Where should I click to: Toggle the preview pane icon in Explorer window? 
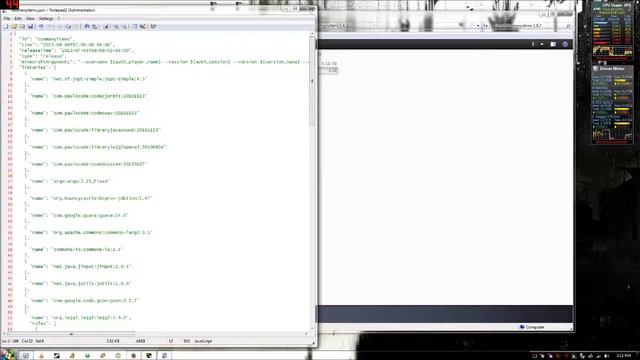click(x=553, y=44)
